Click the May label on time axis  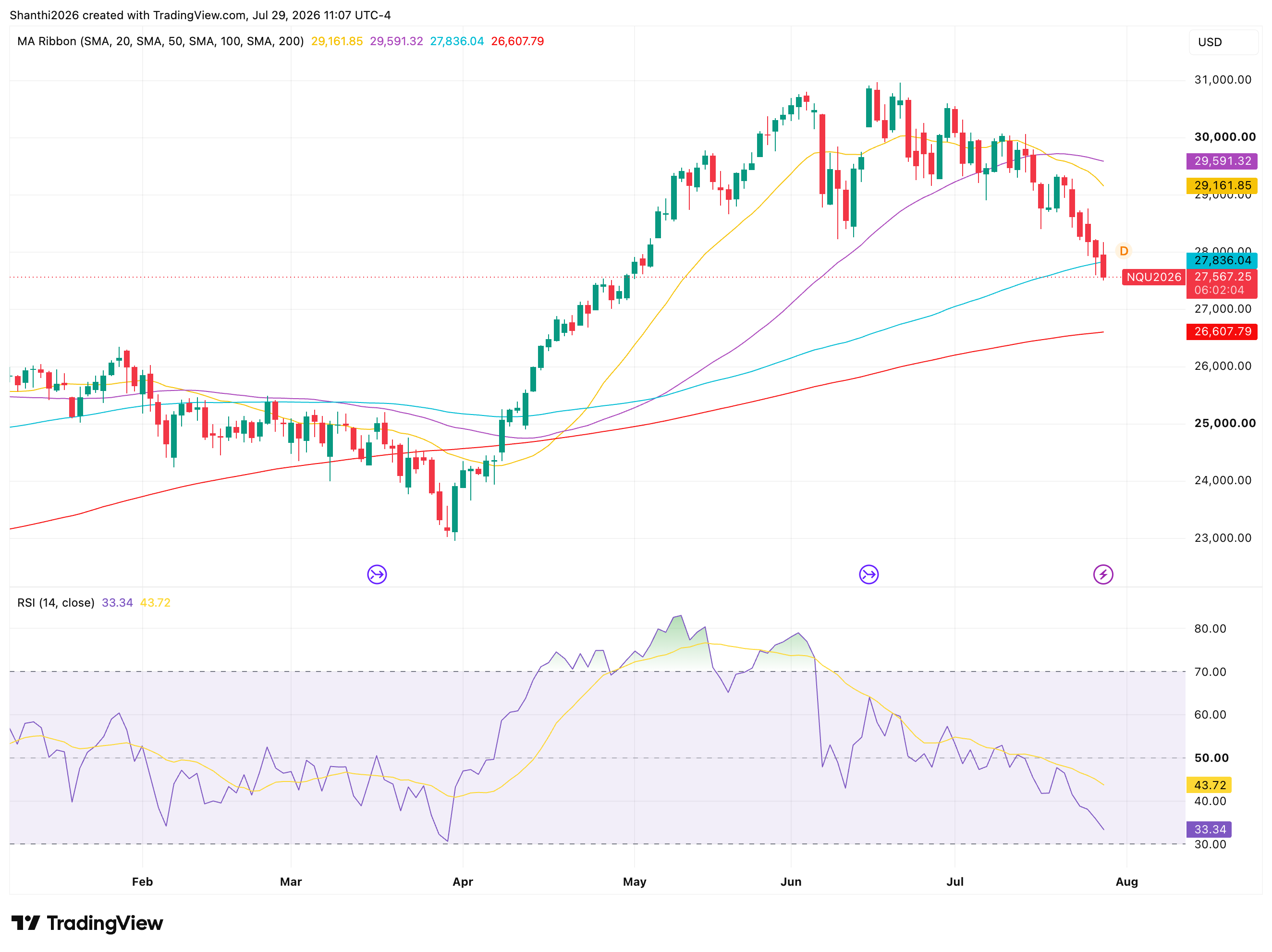coord(634,881)
